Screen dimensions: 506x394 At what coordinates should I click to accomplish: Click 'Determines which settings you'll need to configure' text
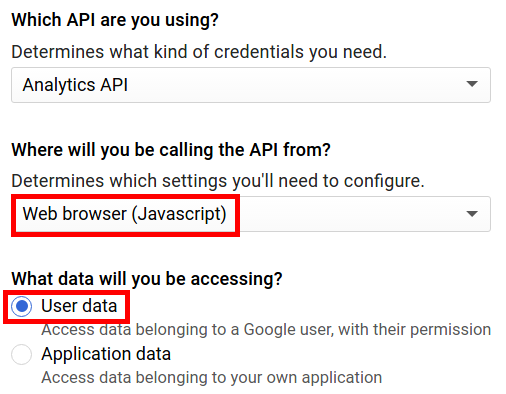218,181
